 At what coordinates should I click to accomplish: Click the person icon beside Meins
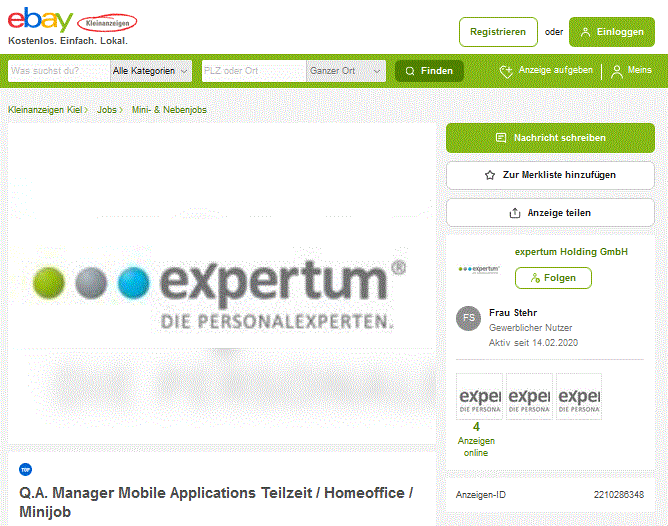pos(616,71)
